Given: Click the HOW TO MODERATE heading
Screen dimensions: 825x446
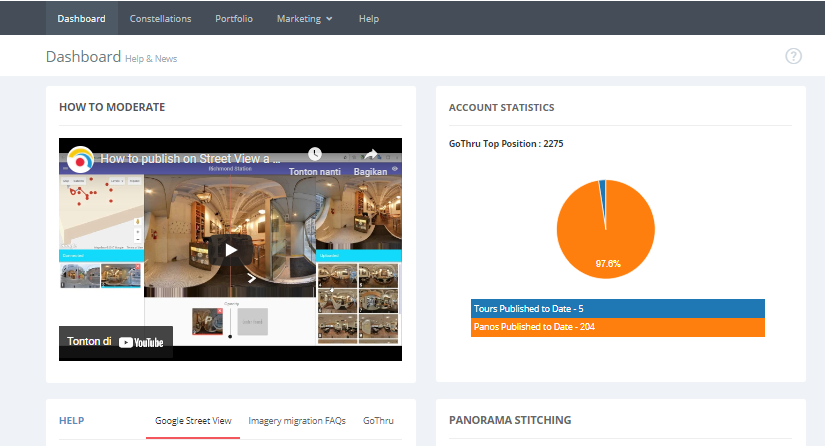Looking at the screenshot, I should point(112,107).
